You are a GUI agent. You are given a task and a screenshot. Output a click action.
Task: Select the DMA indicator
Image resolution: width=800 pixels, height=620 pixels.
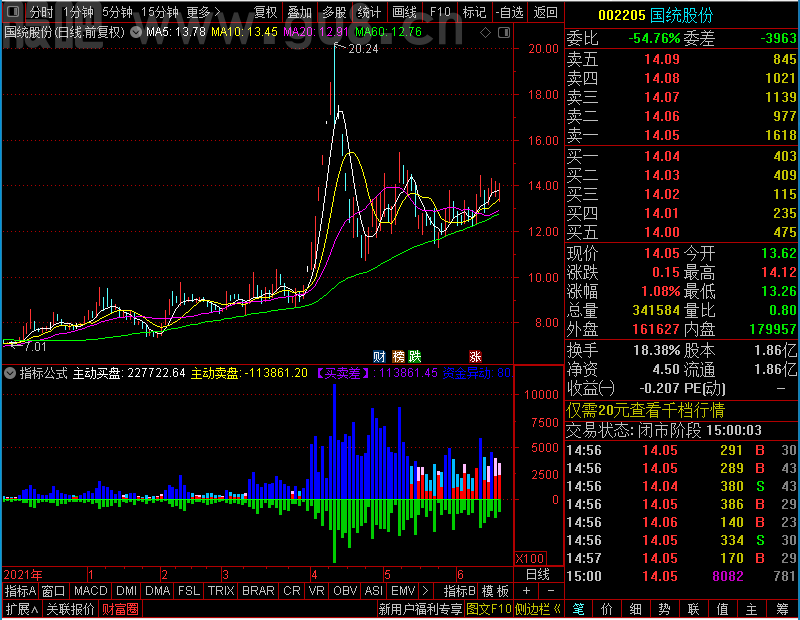[x=158, y=591]
